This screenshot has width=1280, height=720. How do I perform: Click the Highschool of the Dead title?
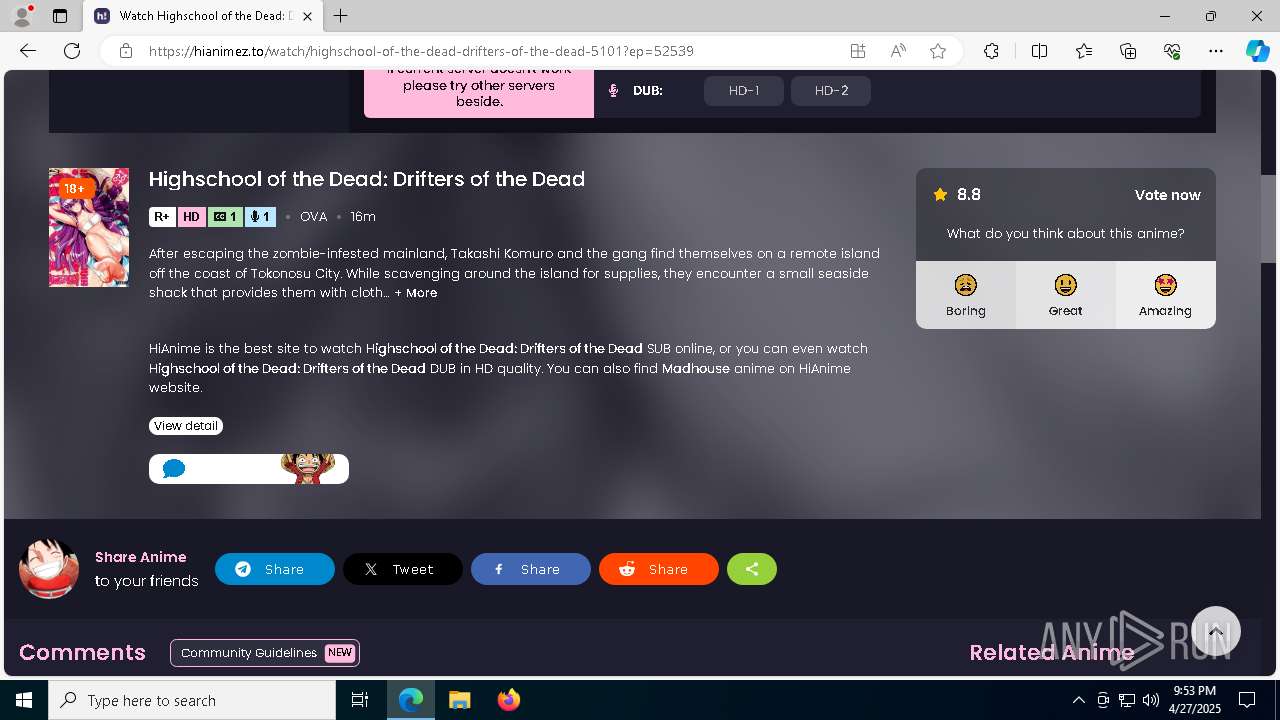[367, 179]
